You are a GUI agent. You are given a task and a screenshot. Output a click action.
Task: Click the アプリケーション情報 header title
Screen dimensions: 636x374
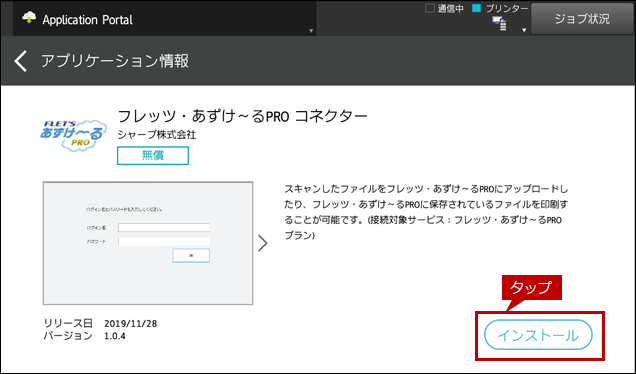tap(115, 61)
